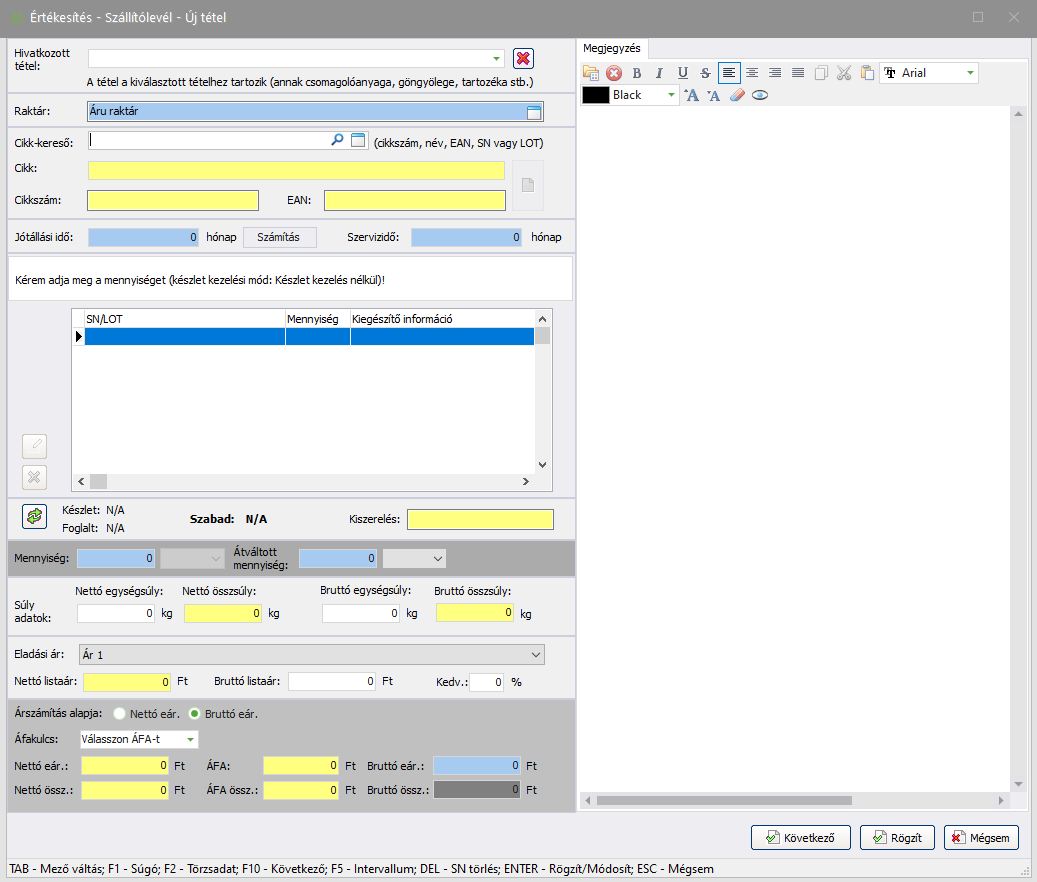The height and width of the screenshot is (882, 1037).
Task: Click the scissors cut icon
Action: [843, 73]
